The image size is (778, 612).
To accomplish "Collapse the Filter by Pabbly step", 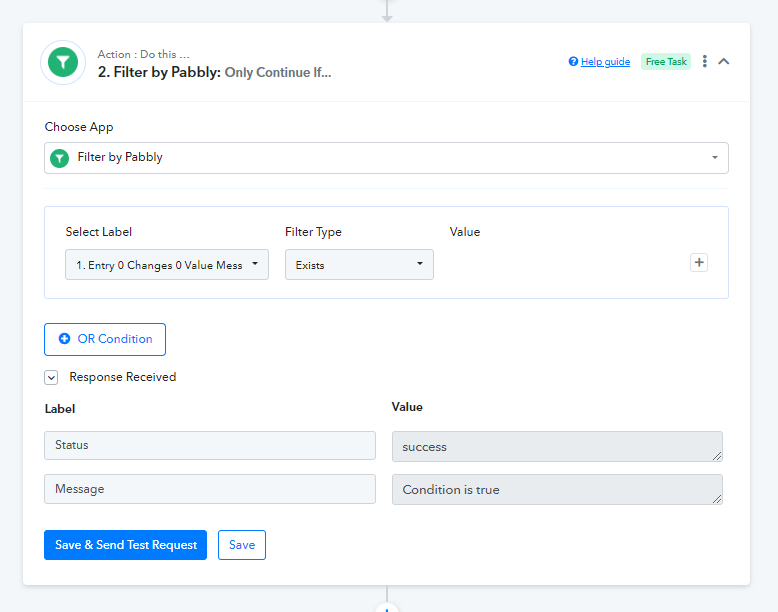I will 724,62.
